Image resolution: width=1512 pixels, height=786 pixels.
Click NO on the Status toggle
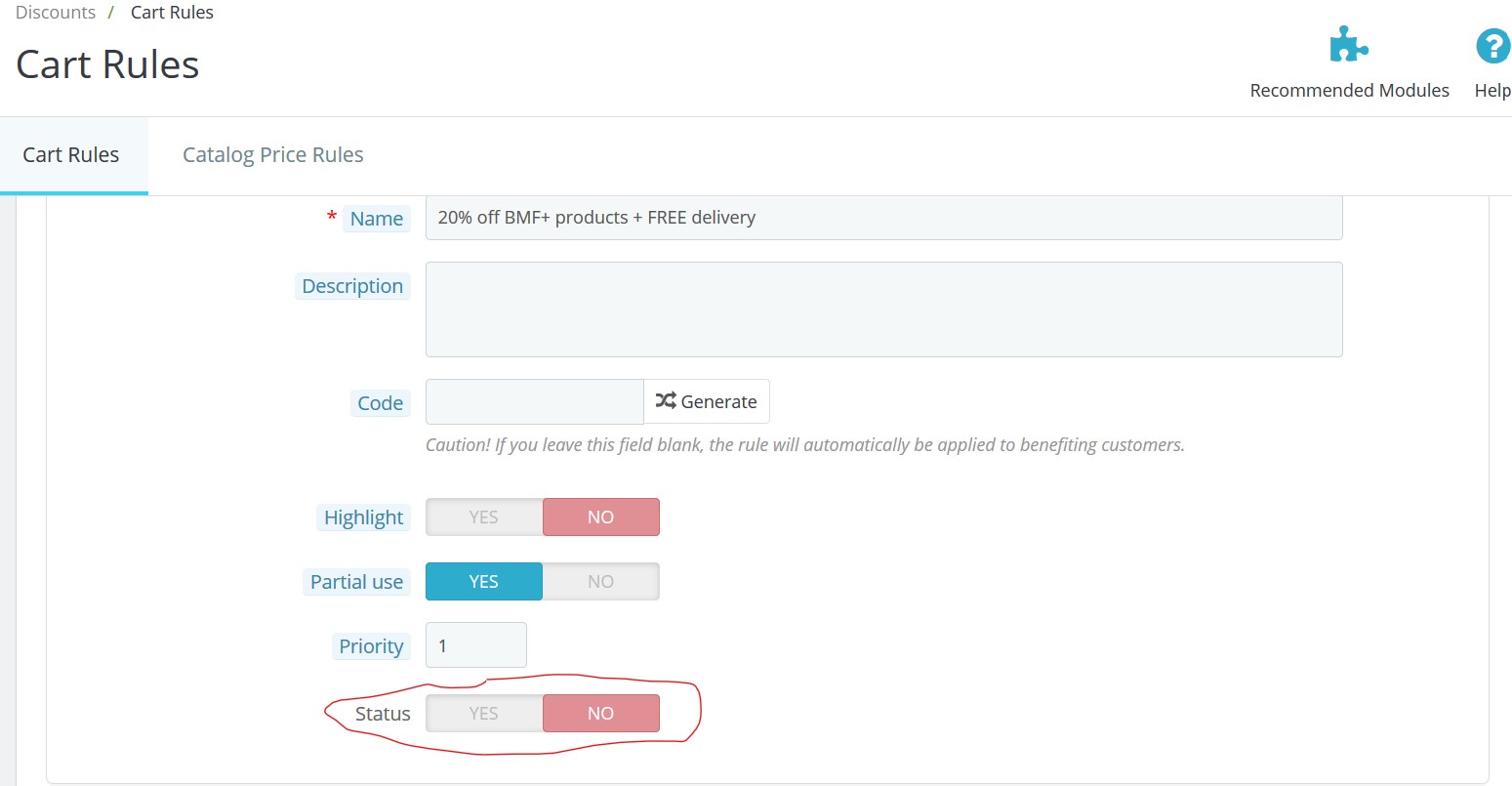pos(601,713)
